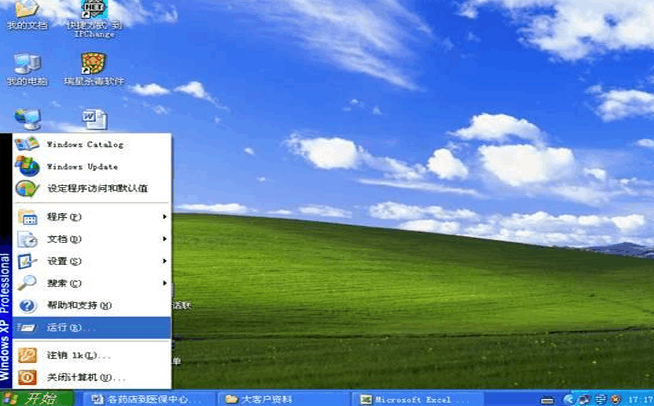Open the dual-monitor network tray icon
This screenshot has height=406, width=654.
point(584,400)
